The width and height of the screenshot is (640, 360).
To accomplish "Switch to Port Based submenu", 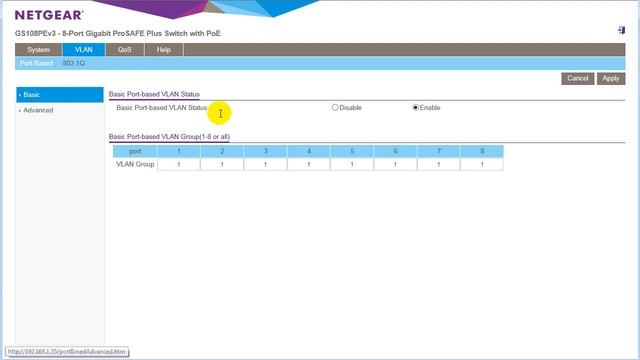I will [36, 63].
